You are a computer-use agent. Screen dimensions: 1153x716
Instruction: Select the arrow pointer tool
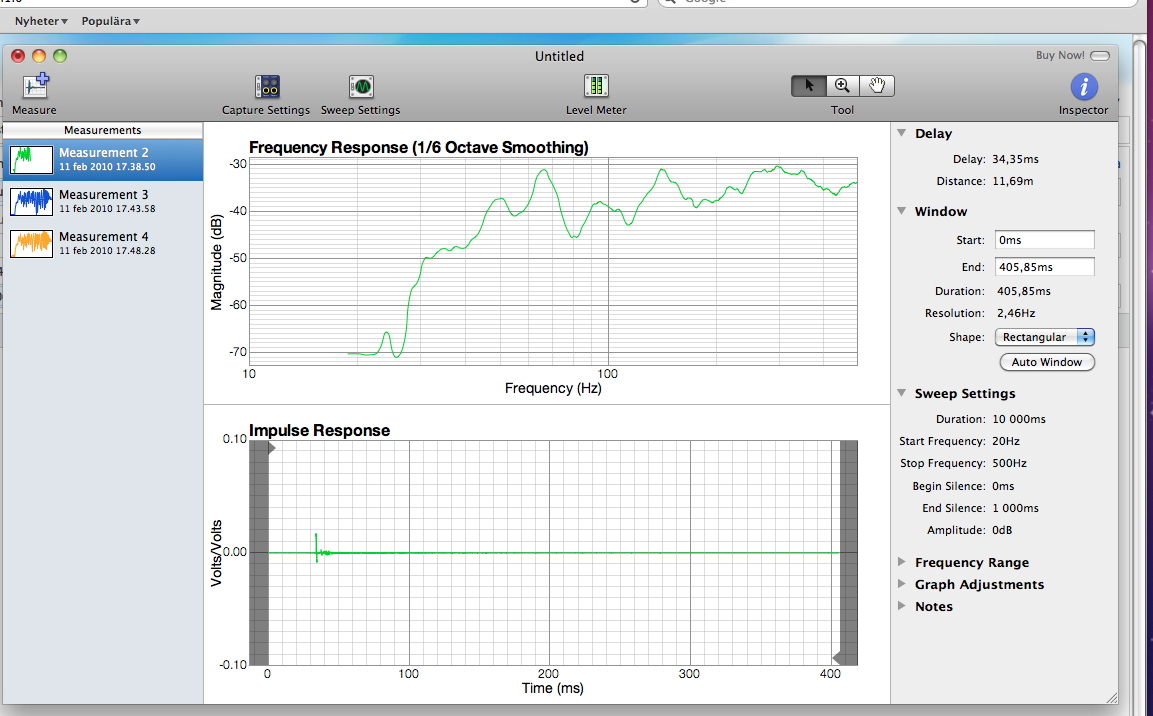click(808, 86)
